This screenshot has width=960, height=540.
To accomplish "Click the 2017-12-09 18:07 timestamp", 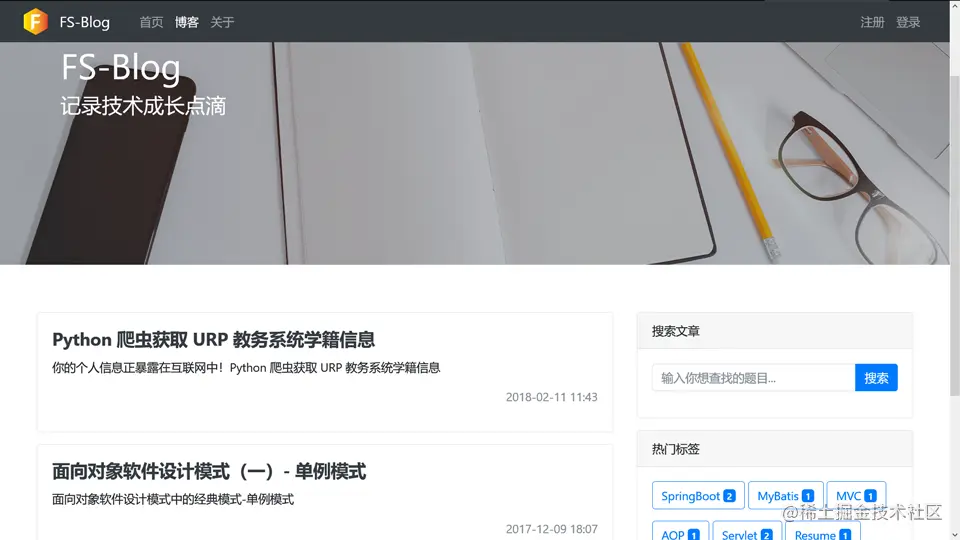I will coord(551,528).
